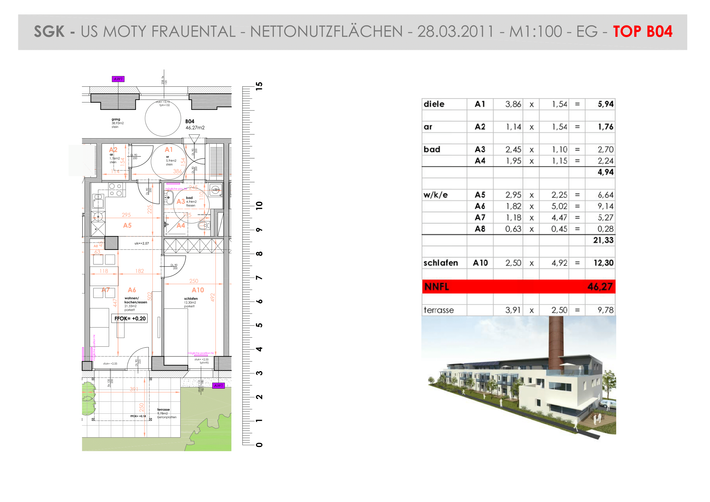Select the red NNFL total row
The width and height of the screenshot is (710, 502).
coord(518,287)
